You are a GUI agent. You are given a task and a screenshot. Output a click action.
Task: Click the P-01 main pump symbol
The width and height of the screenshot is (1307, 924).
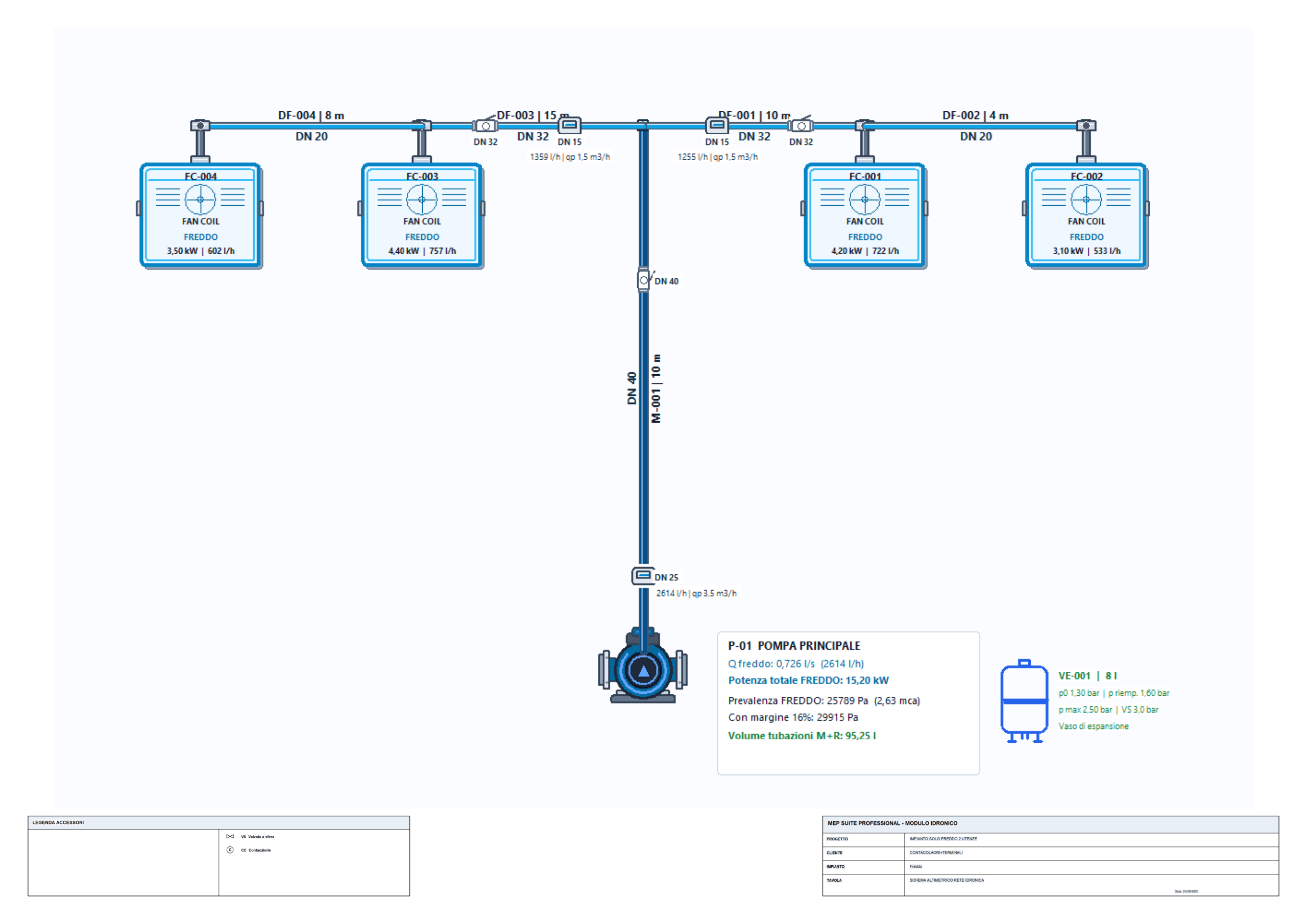[643, 665]
